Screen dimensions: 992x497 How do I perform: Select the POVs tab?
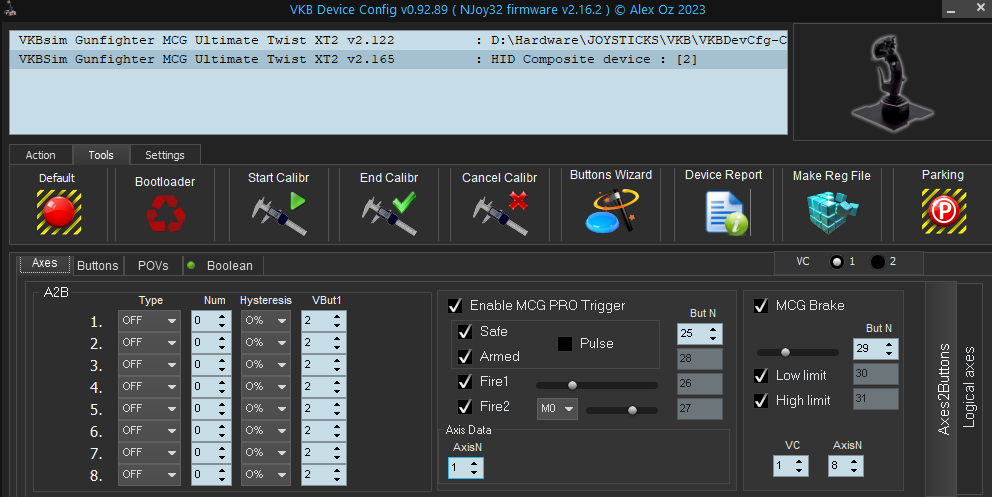click(153, 266)
